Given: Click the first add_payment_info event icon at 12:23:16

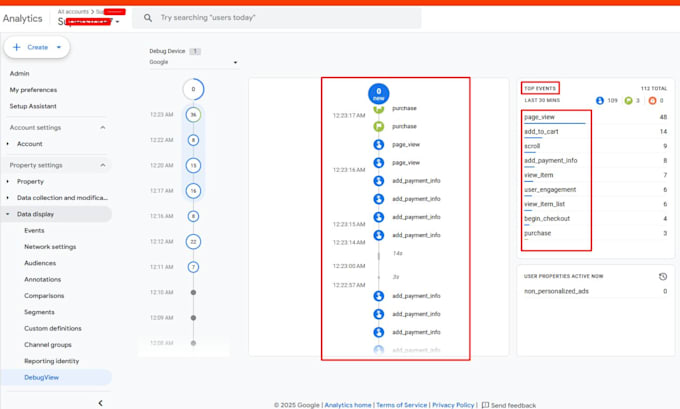Looking at the screenshot, I should pyautogui.click(x=379, y=180).
